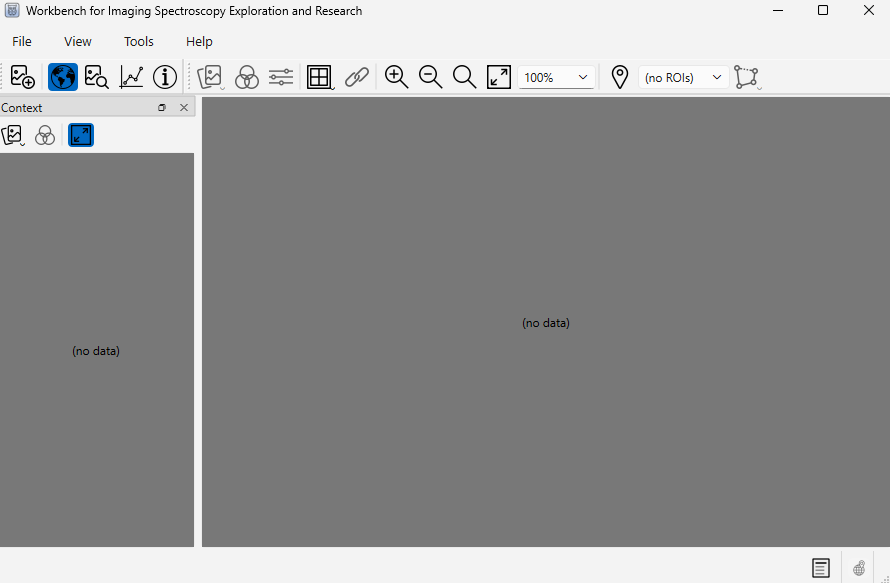
Task: Toggle Context panel zoom to fit button
Action: 81,135
